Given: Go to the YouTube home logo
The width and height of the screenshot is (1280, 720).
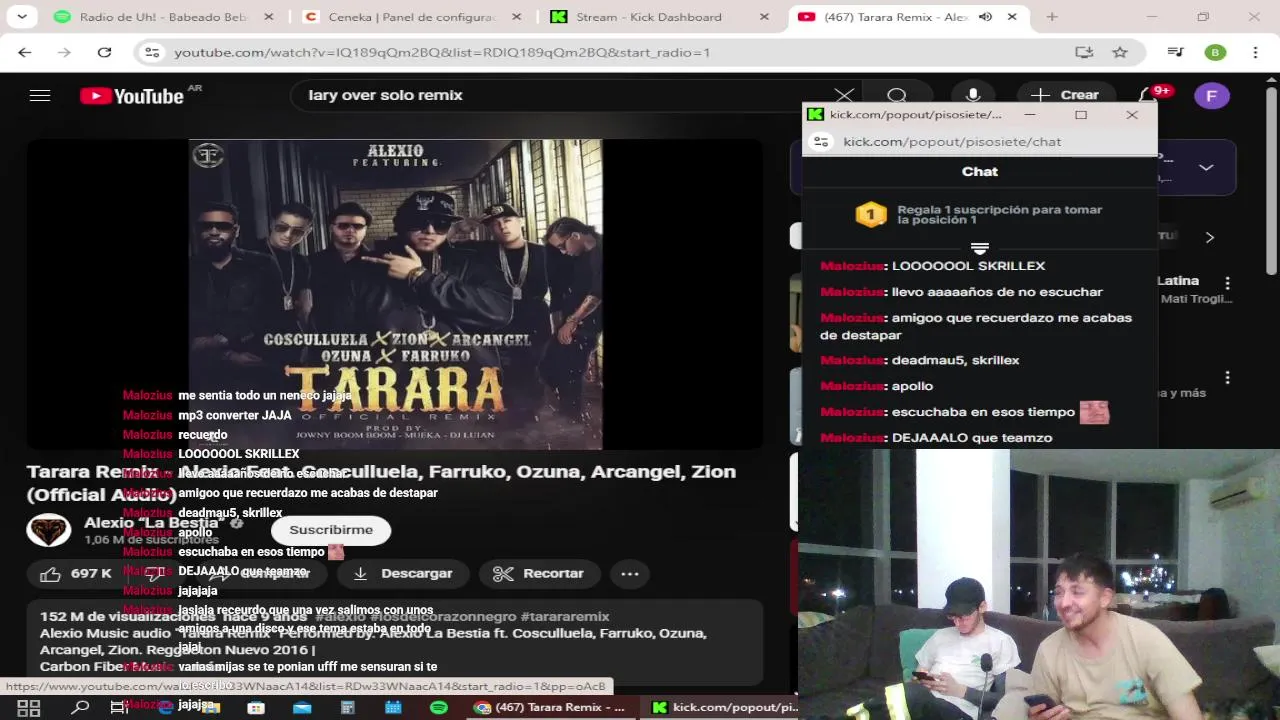Looking at the screenshot, I should tap(132, 96).
